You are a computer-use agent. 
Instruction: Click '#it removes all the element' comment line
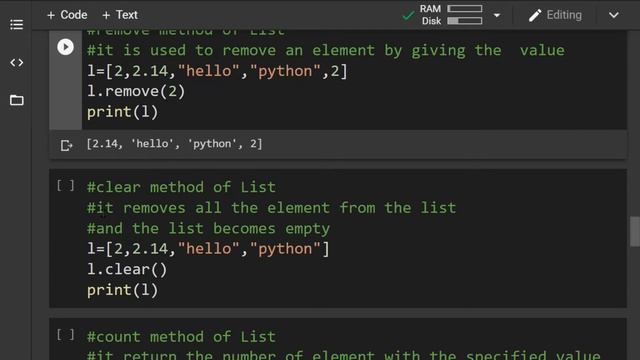coord(271,208)
